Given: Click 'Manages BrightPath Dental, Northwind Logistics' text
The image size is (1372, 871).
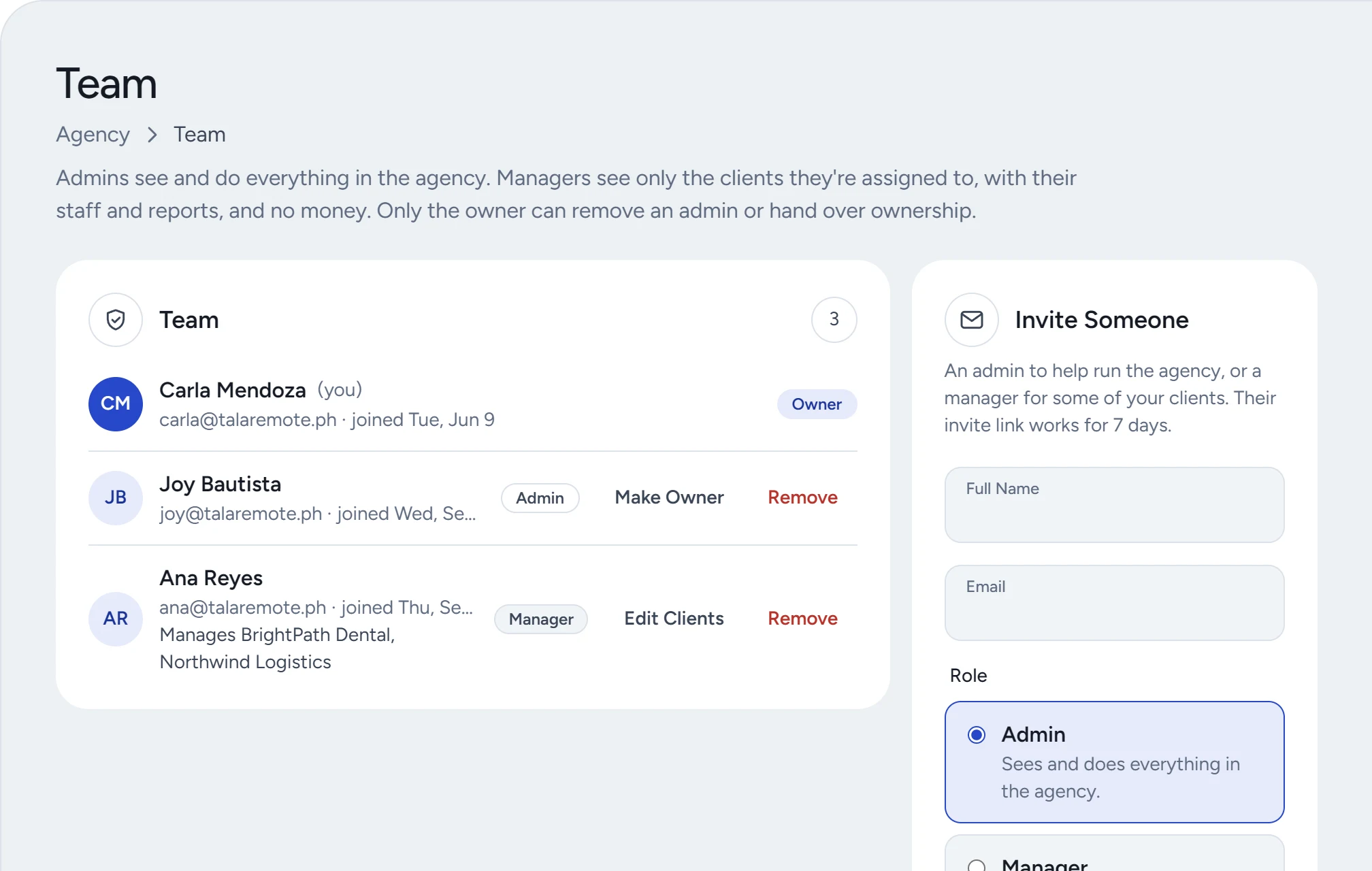Looking at the screenshot, I should click(277, 648).
